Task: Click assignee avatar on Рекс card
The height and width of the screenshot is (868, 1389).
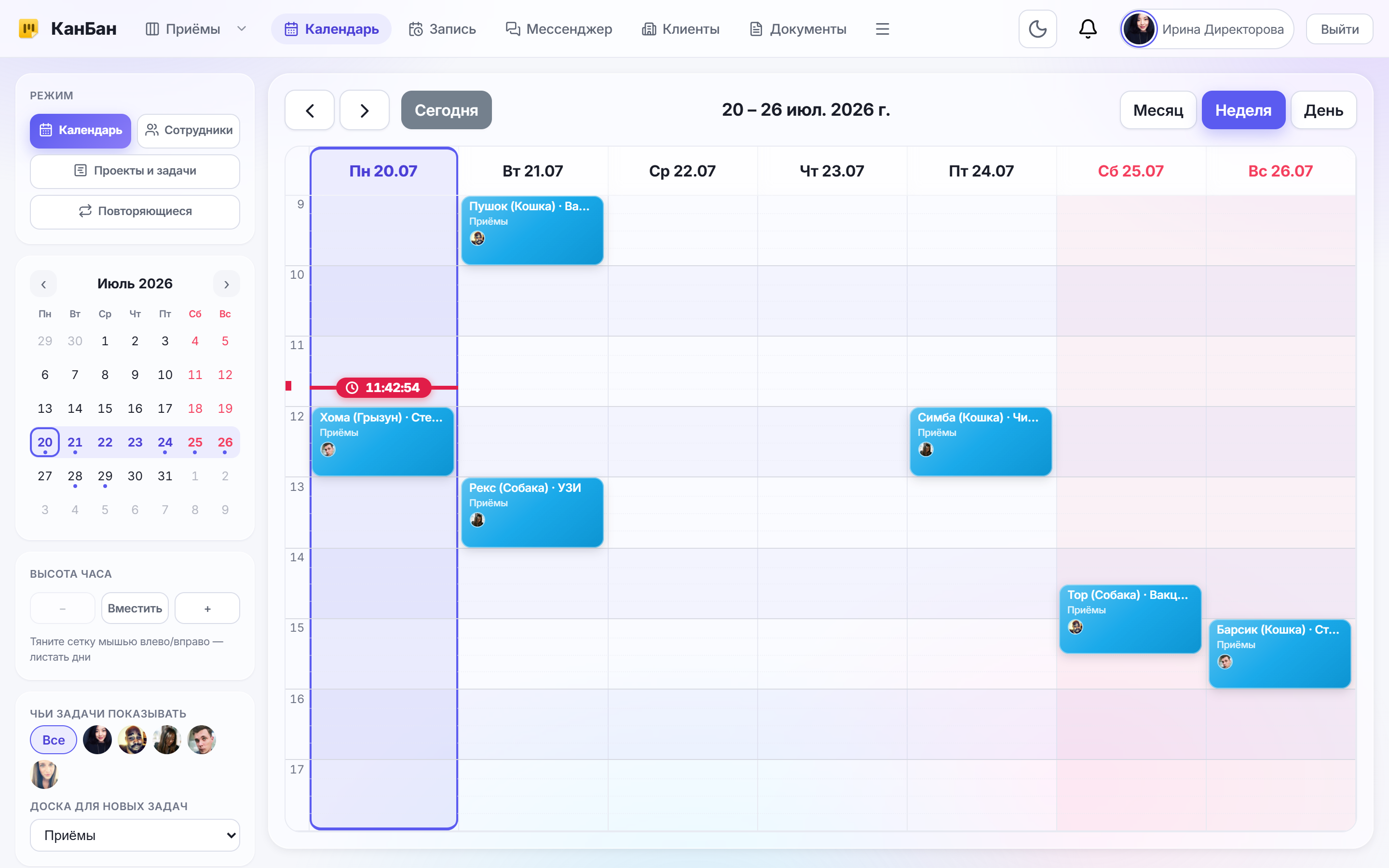Action: 477,520
